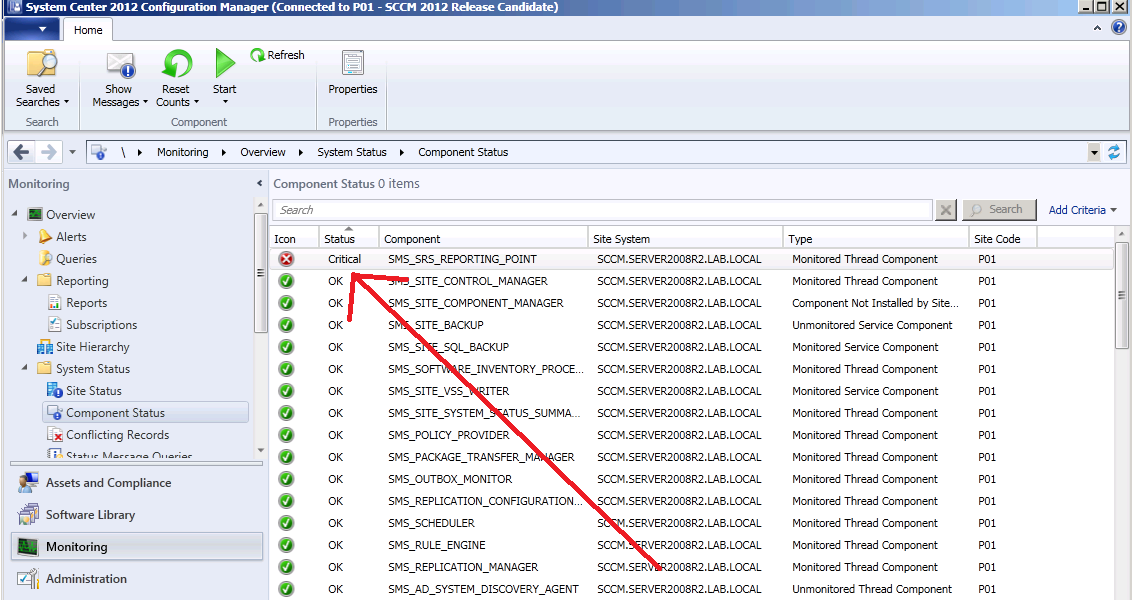Select the SMS_RULE_ENGINE component row
Image resolution: width=1132 pixels, height=600 pixels.
pyautogui.click(x=692, y=545)
